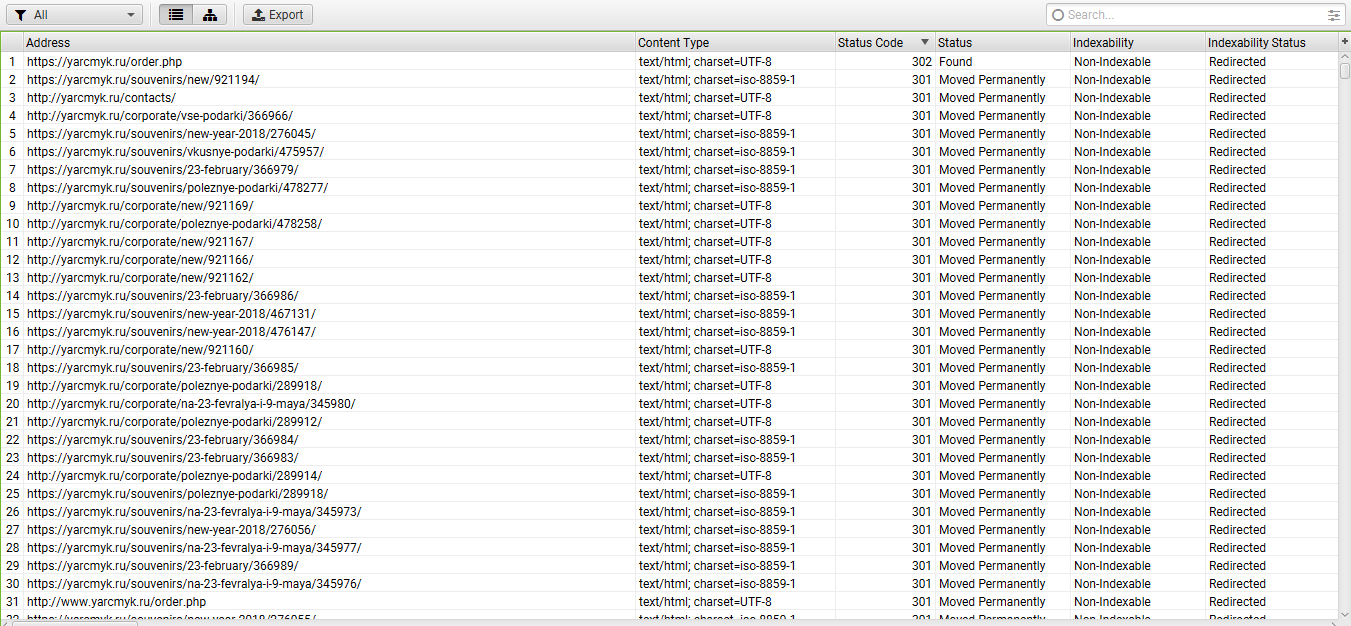Sort by the Address column header

(x=329, y=43)
